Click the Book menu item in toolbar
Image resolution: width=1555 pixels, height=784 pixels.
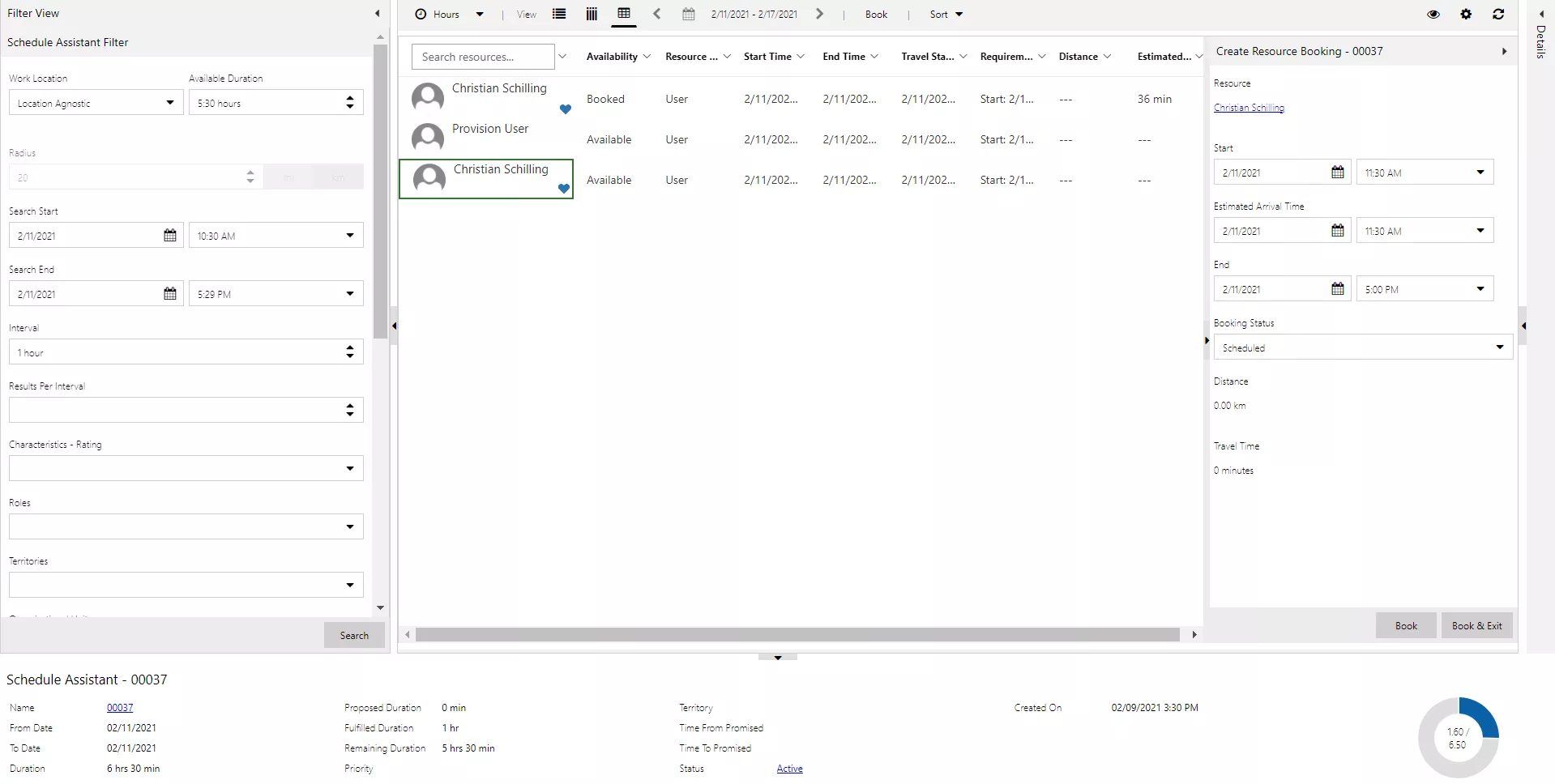[876, 14]
